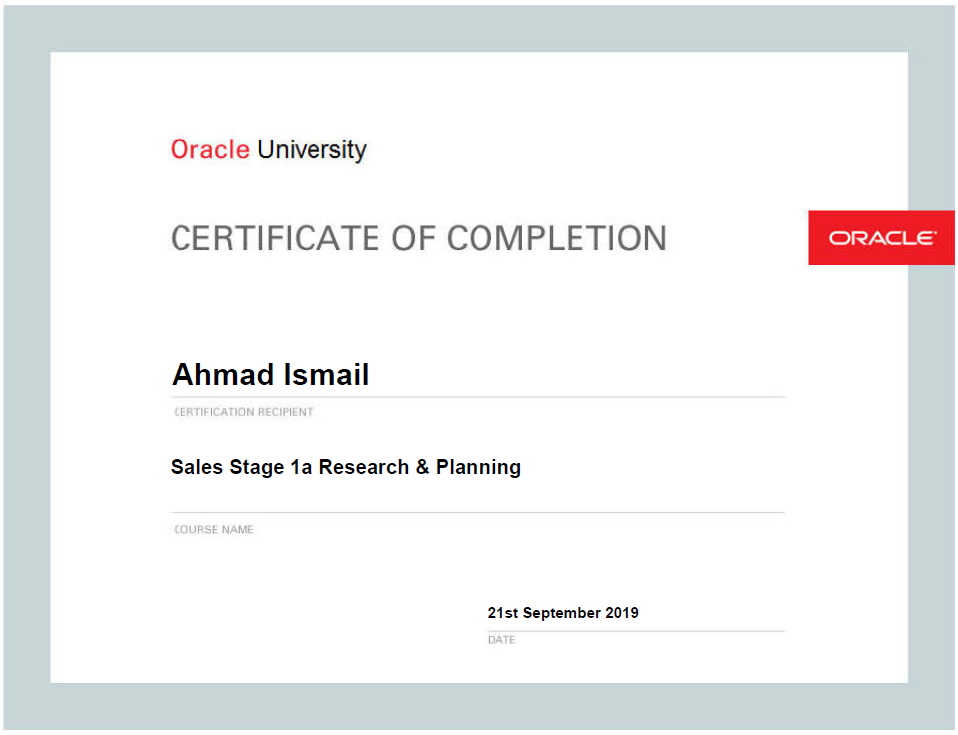Screen dimensions: 958x735
Task: Click the year 2019 in the date
Action: coord(622,612)
